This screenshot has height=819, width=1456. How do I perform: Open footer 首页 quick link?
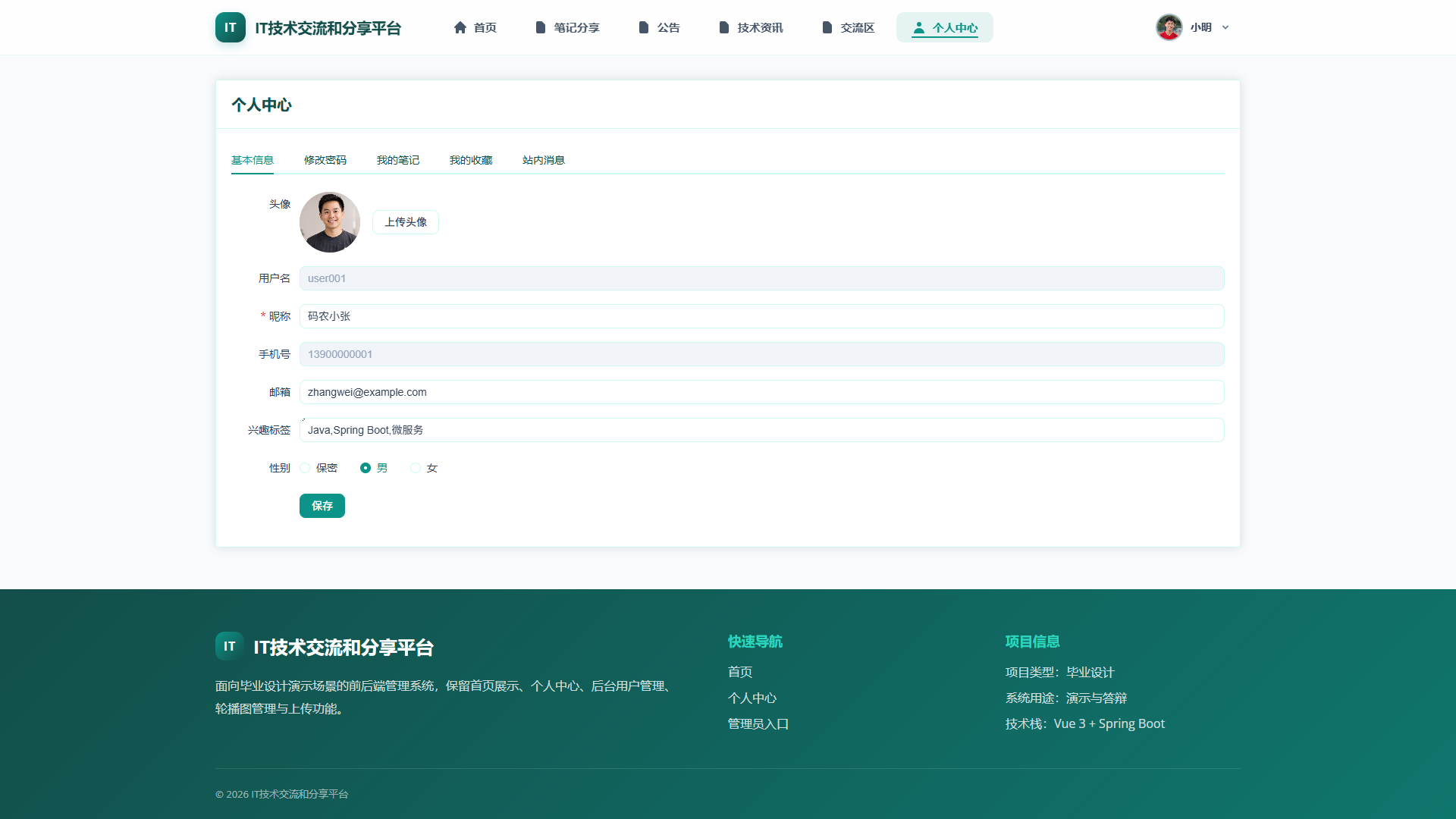point(740,672)
